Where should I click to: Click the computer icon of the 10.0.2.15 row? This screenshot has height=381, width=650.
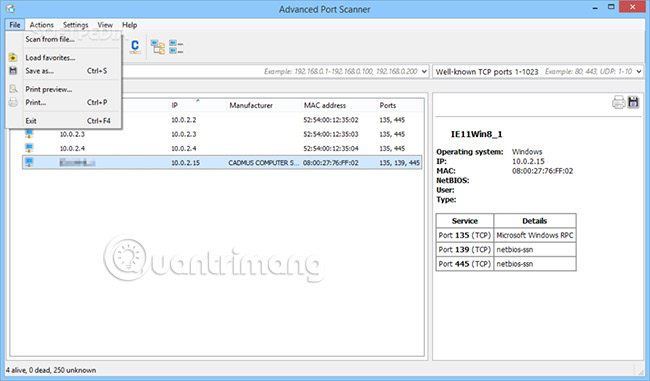coord(29,162)
